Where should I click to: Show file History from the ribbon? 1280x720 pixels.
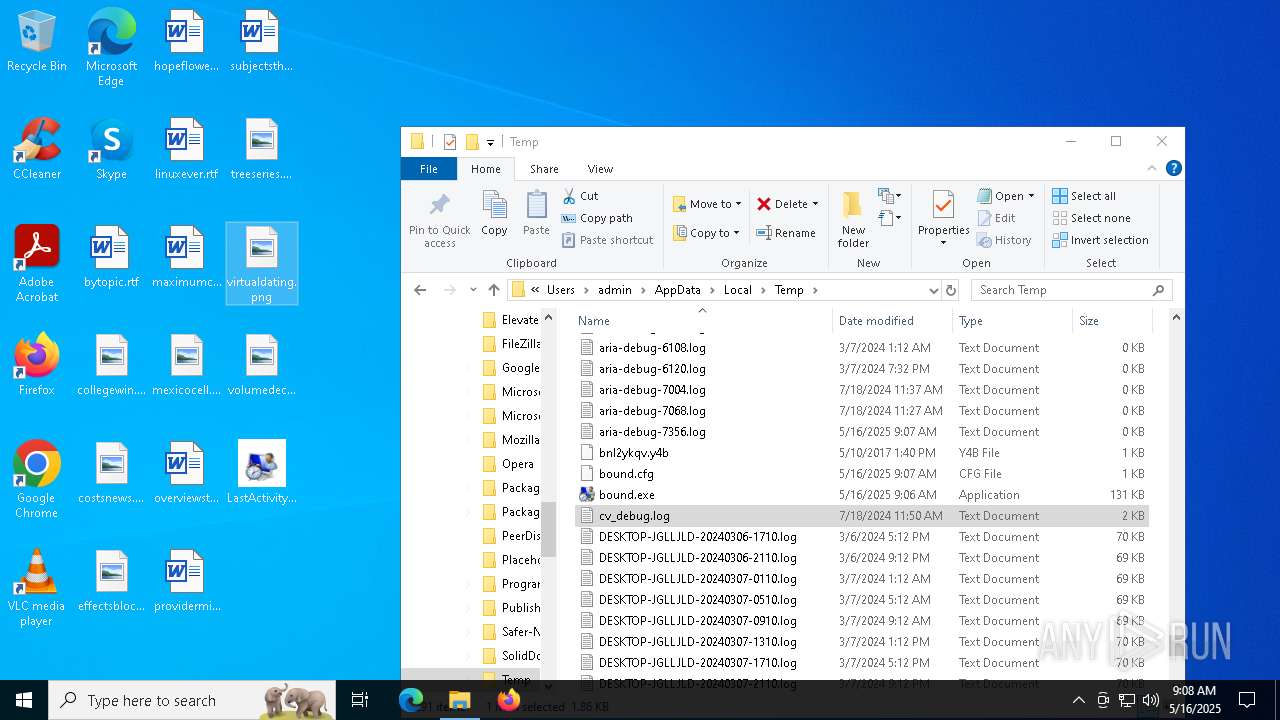[x=1004, y=240]
